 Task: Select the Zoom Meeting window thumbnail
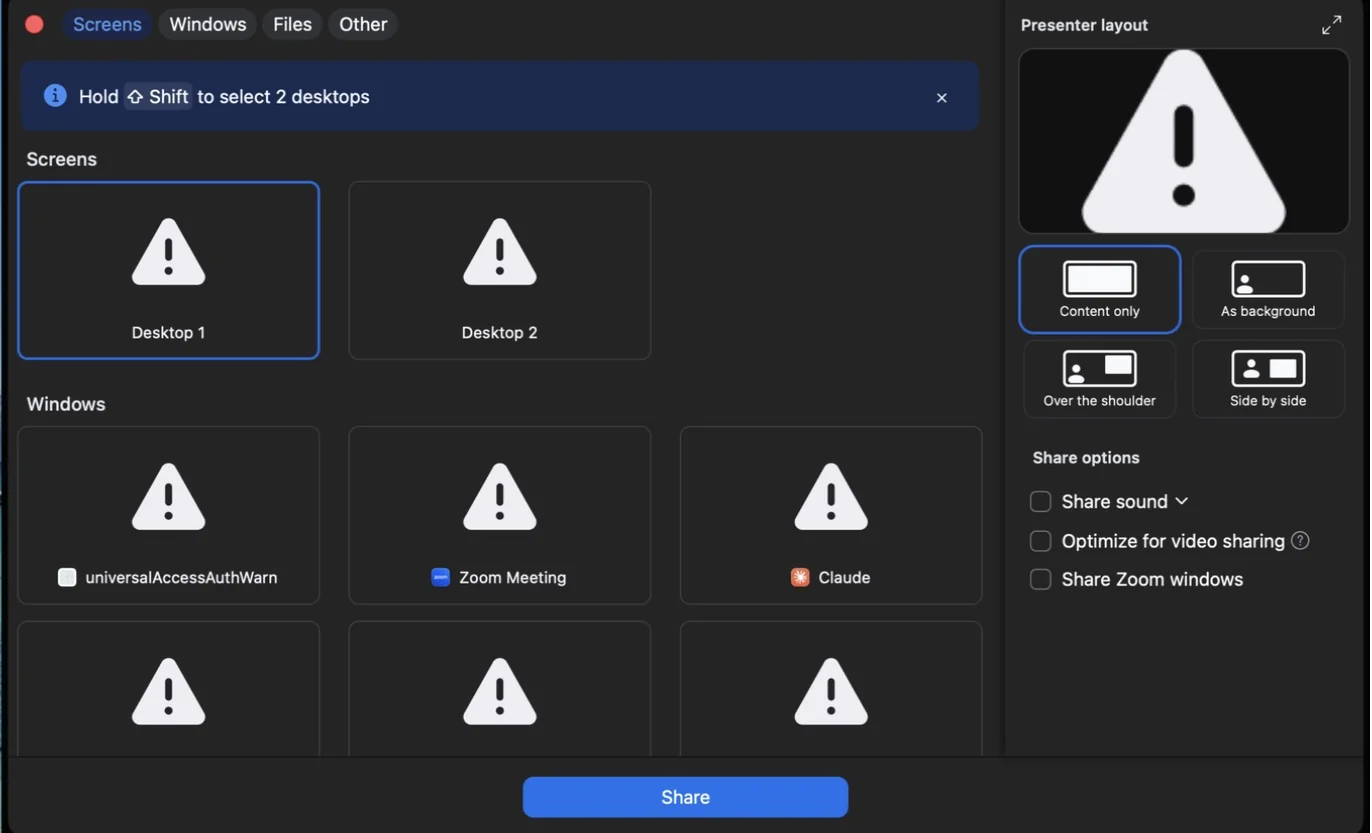[x=499, y=515]
